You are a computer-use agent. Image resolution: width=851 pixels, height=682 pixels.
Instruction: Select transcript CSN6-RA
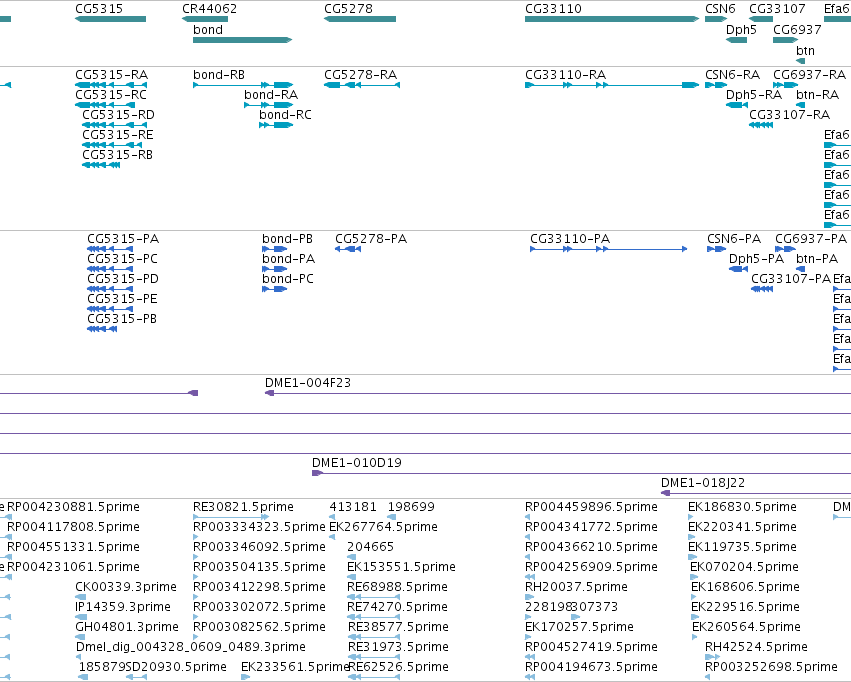tap(716, 85)
